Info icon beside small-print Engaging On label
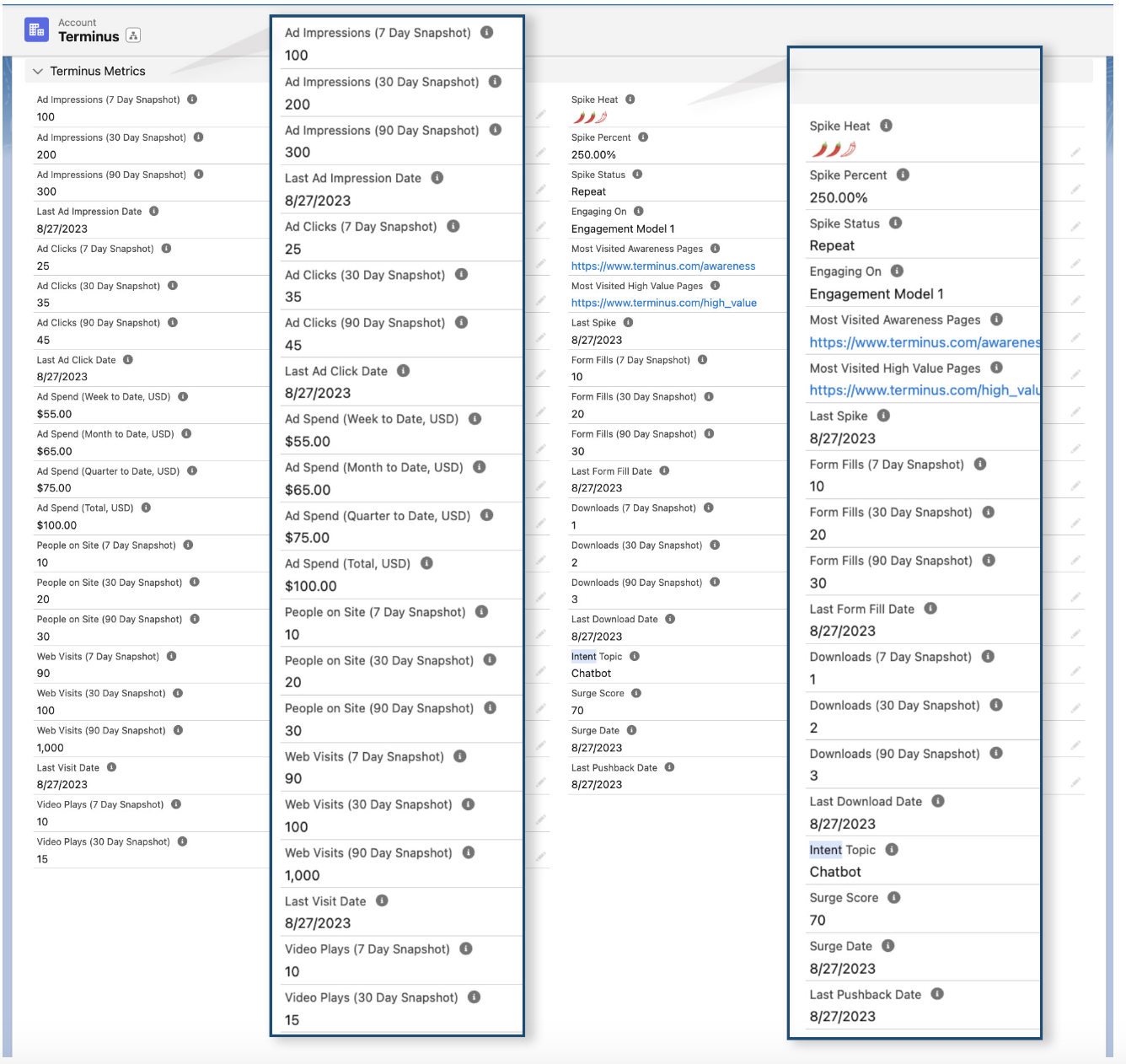 (639, 212)
